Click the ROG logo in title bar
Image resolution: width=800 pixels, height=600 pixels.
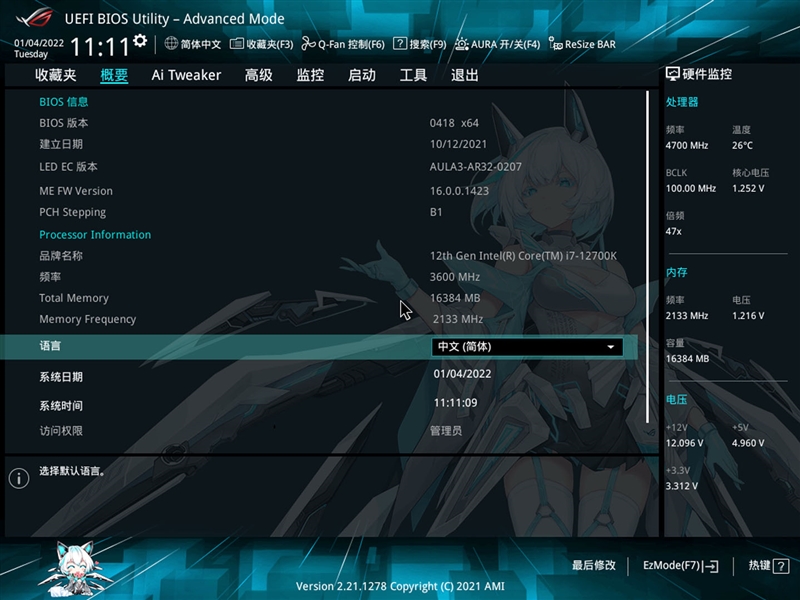pos(32,18)
